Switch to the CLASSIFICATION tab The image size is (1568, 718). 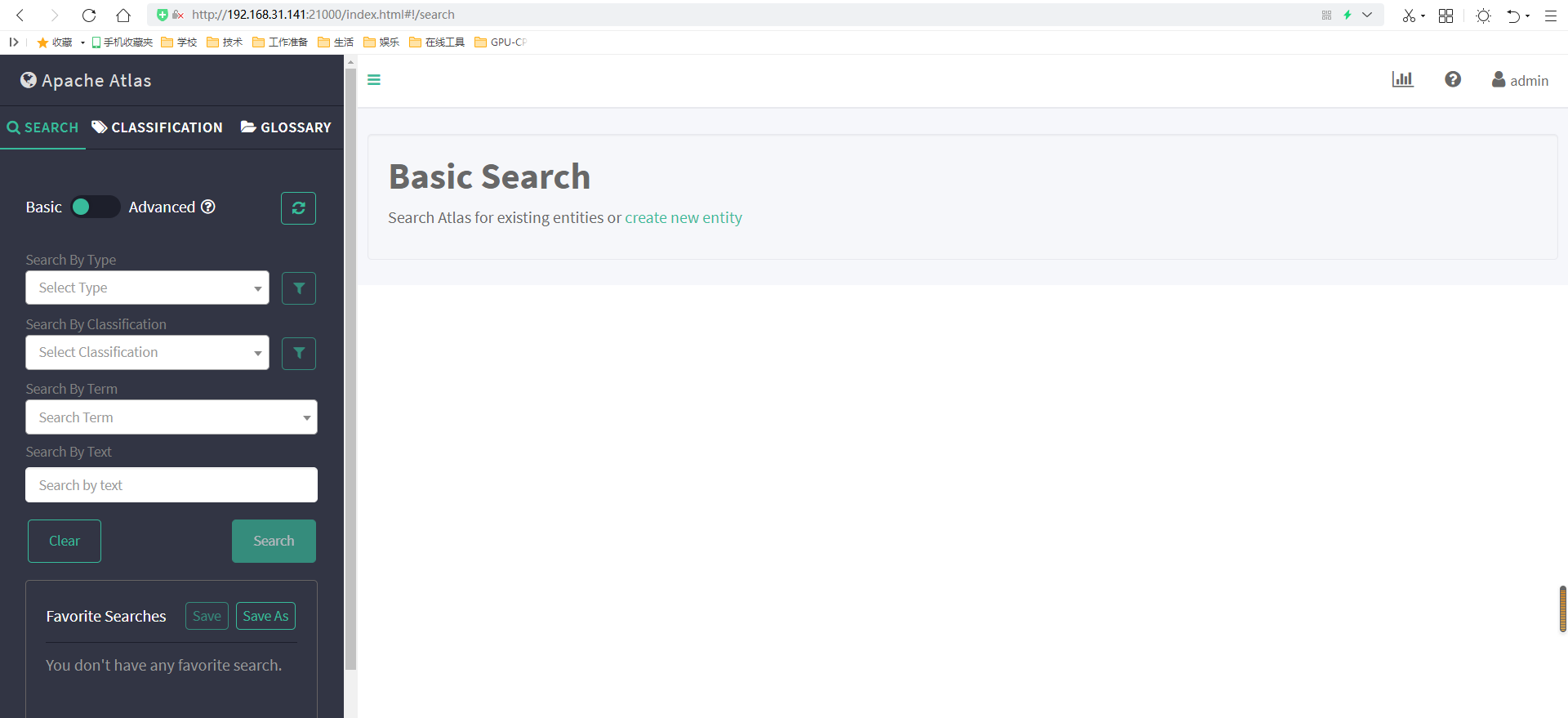coord(157,127)
